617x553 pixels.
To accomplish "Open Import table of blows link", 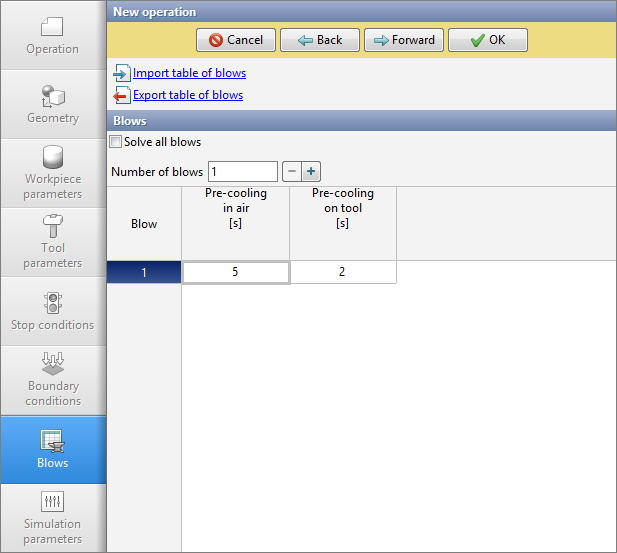I will pyautogui.click(x=189, y=73).
